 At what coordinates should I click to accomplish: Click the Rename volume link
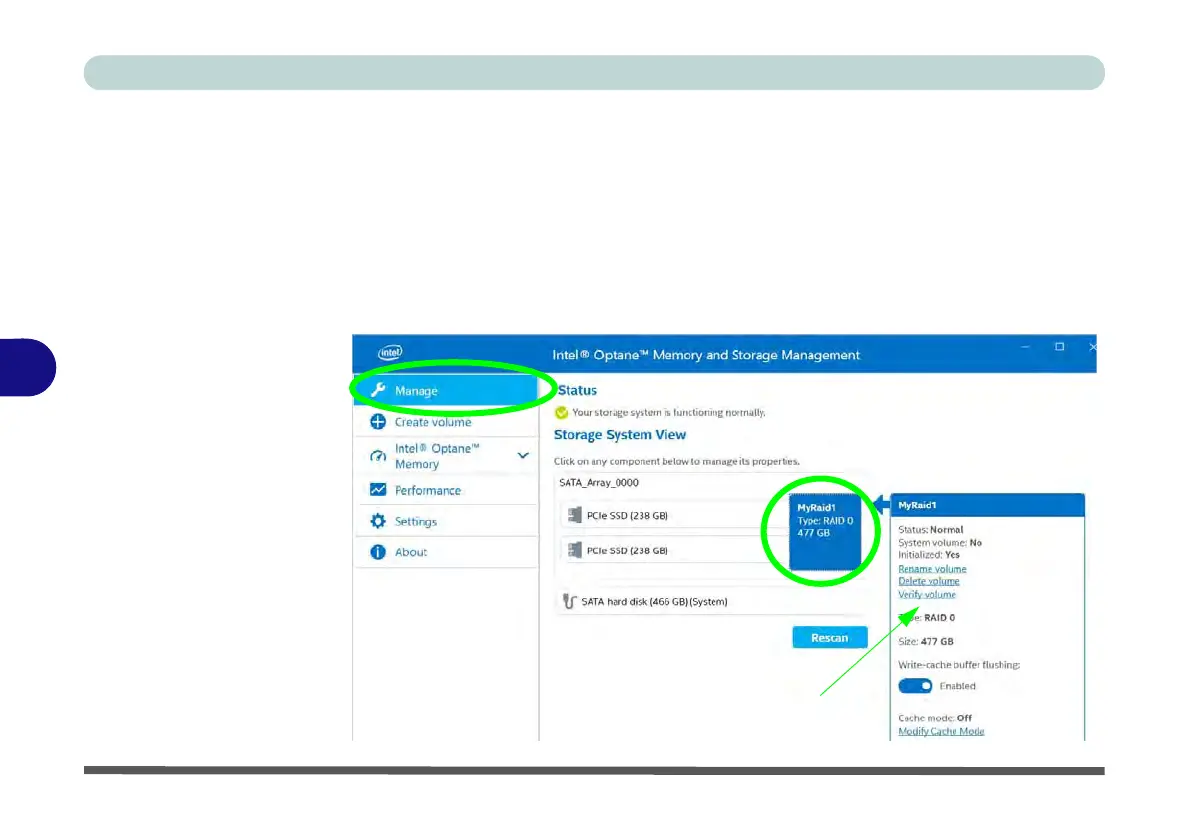(932, 569)
